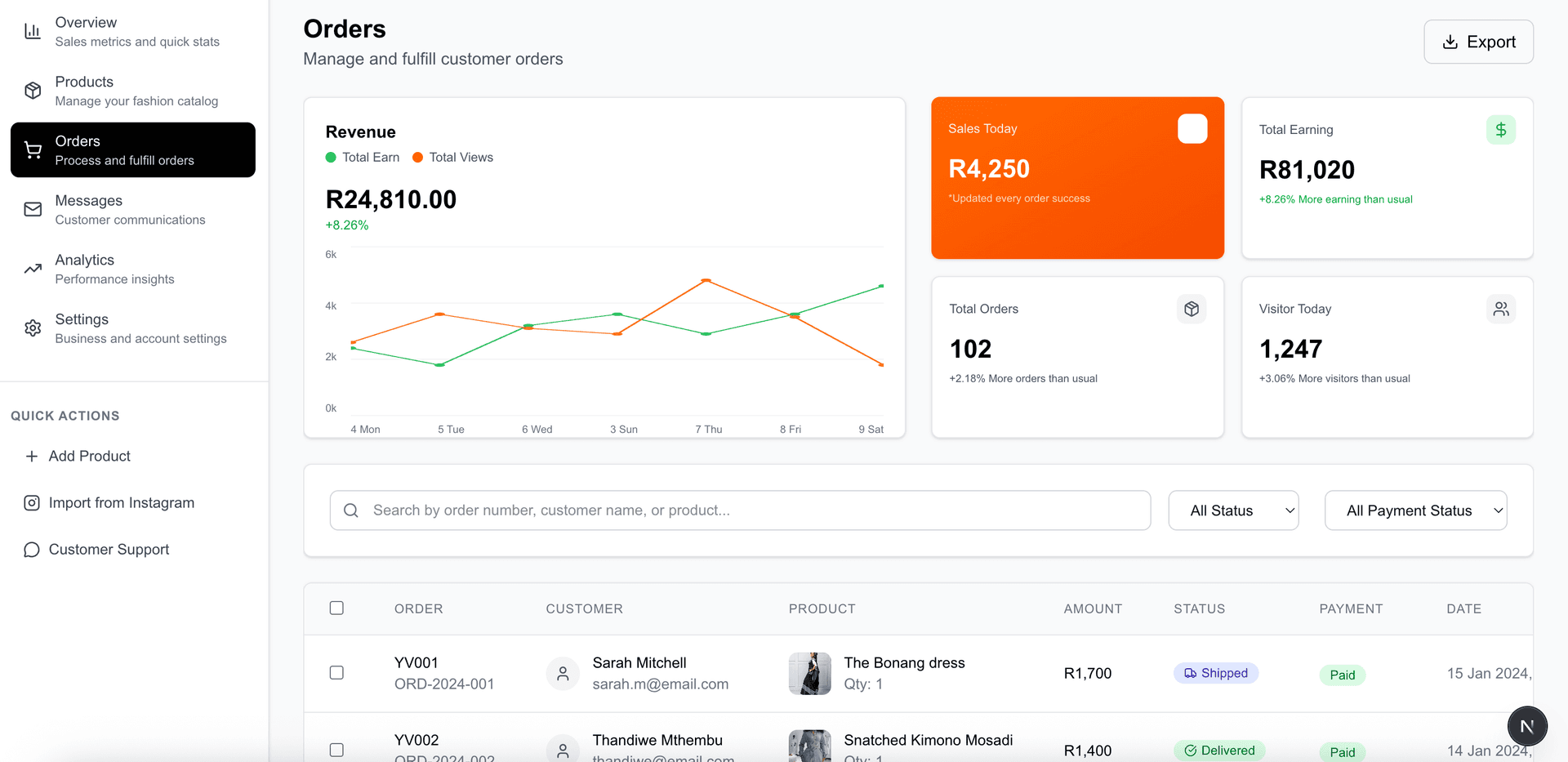This screenshot has height=762, width=1568.
Task: Open the Settings gear icon
Action: tap(32, 328)
